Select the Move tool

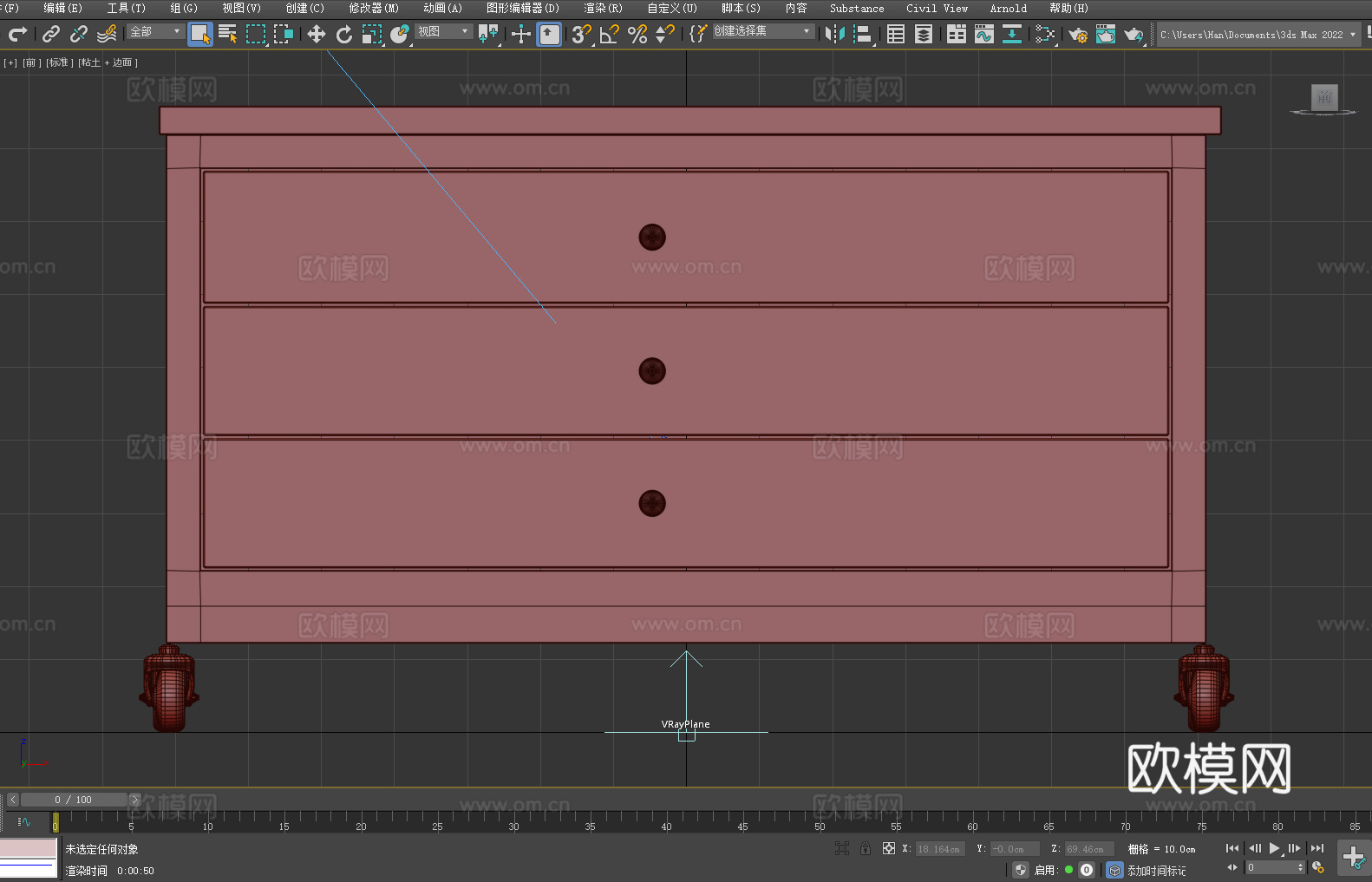317,34
